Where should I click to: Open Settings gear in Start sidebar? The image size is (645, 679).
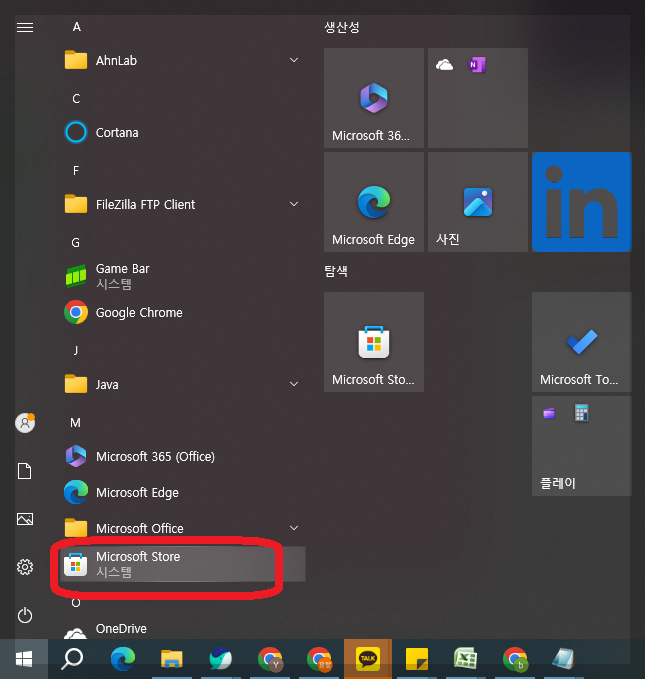click(x=25, y=567)
